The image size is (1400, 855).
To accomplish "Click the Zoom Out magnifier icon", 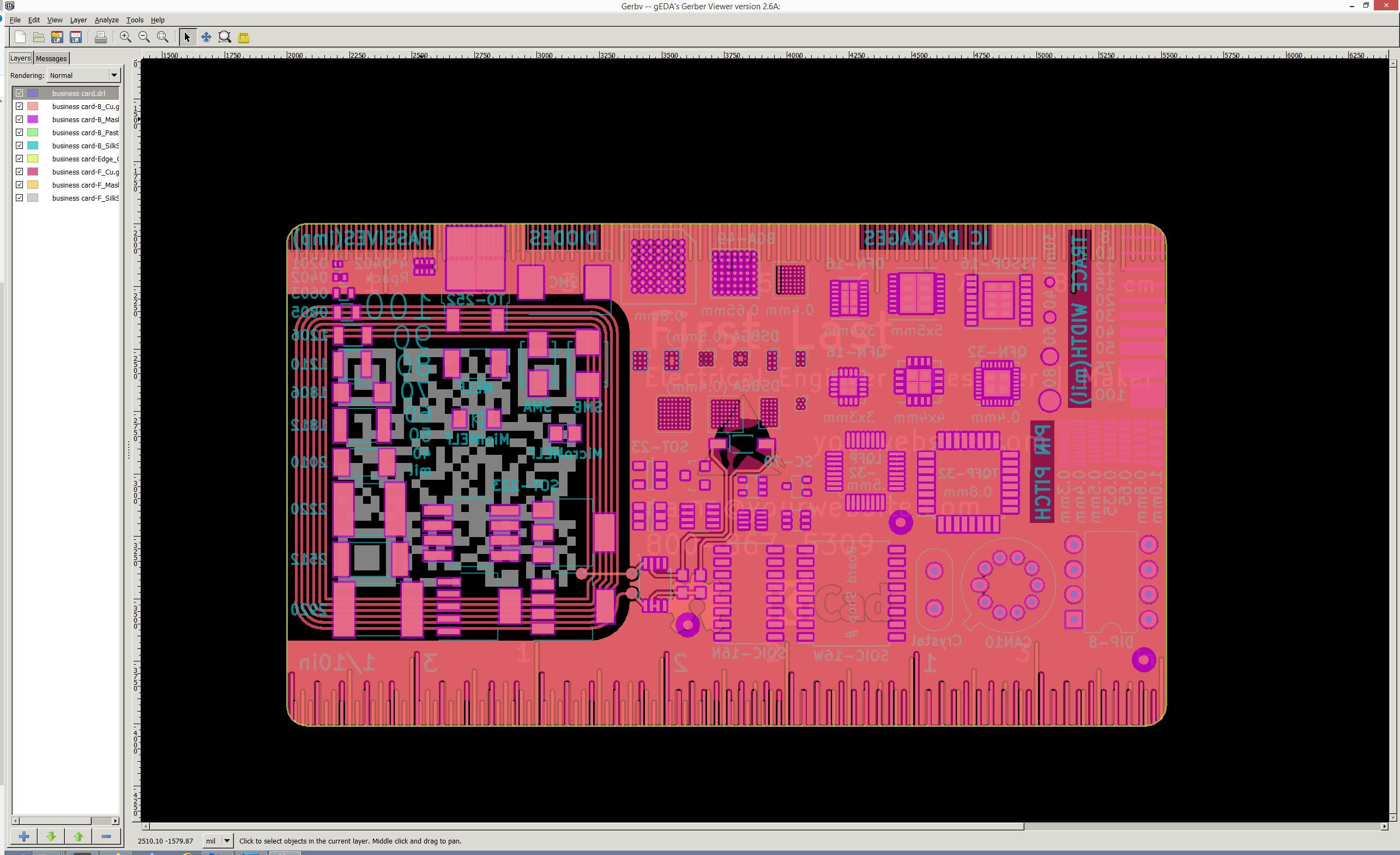I will tap(144, 38).
